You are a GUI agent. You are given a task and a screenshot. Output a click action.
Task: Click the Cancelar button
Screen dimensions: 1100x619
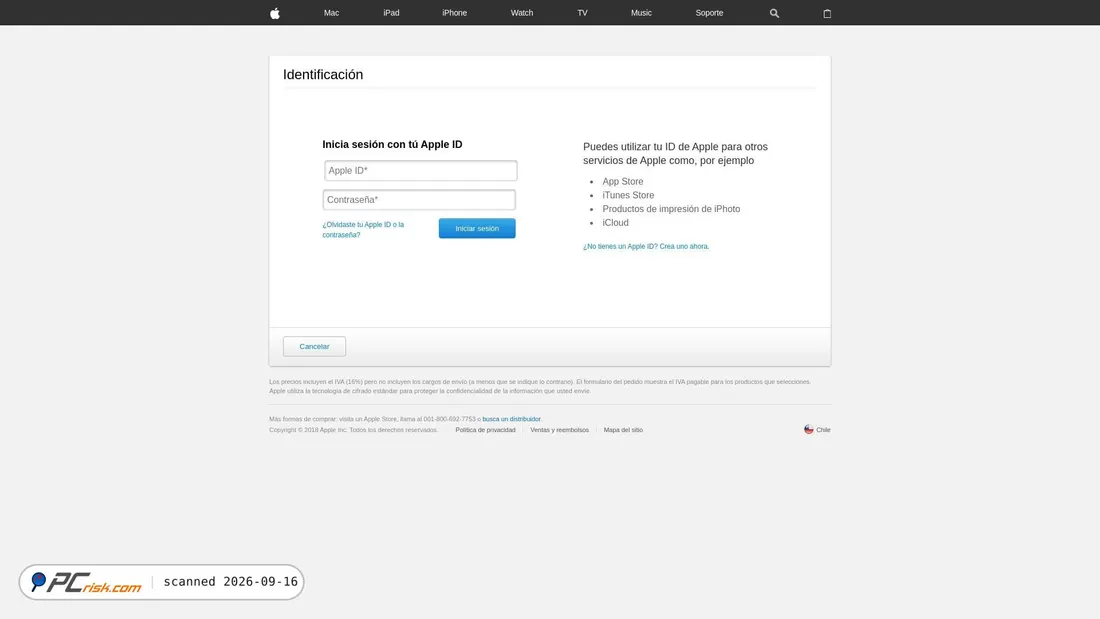point(314,346)
